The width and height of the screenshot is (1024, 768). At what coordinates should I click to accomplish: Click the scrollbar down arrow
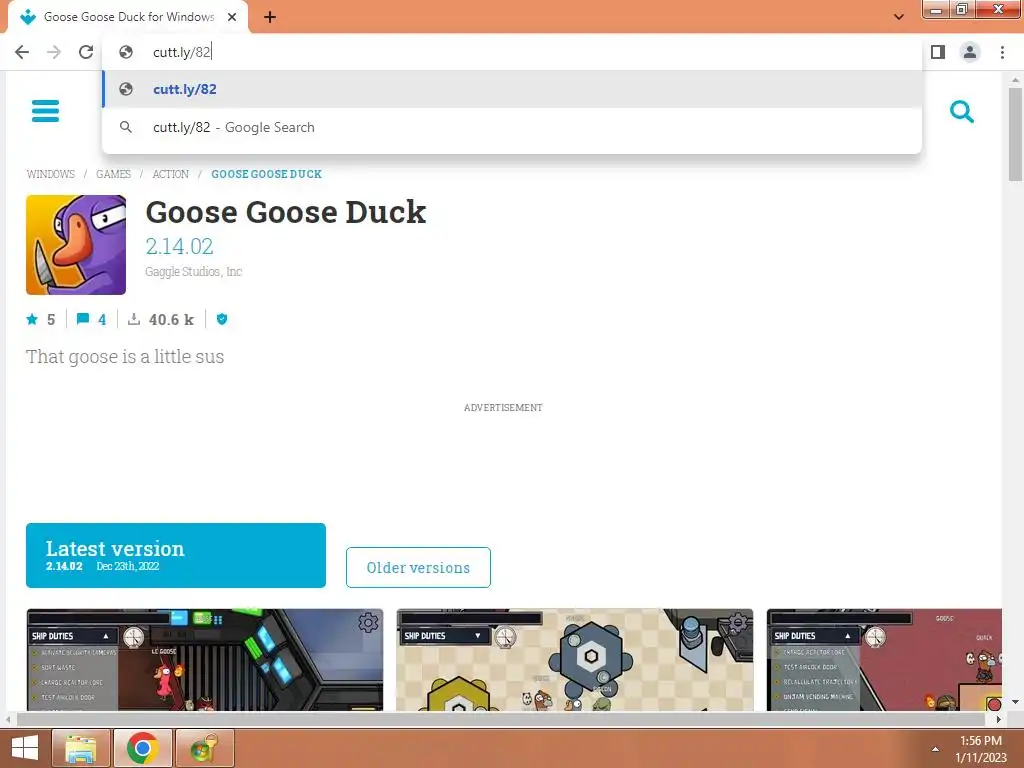pos(1015,702)
